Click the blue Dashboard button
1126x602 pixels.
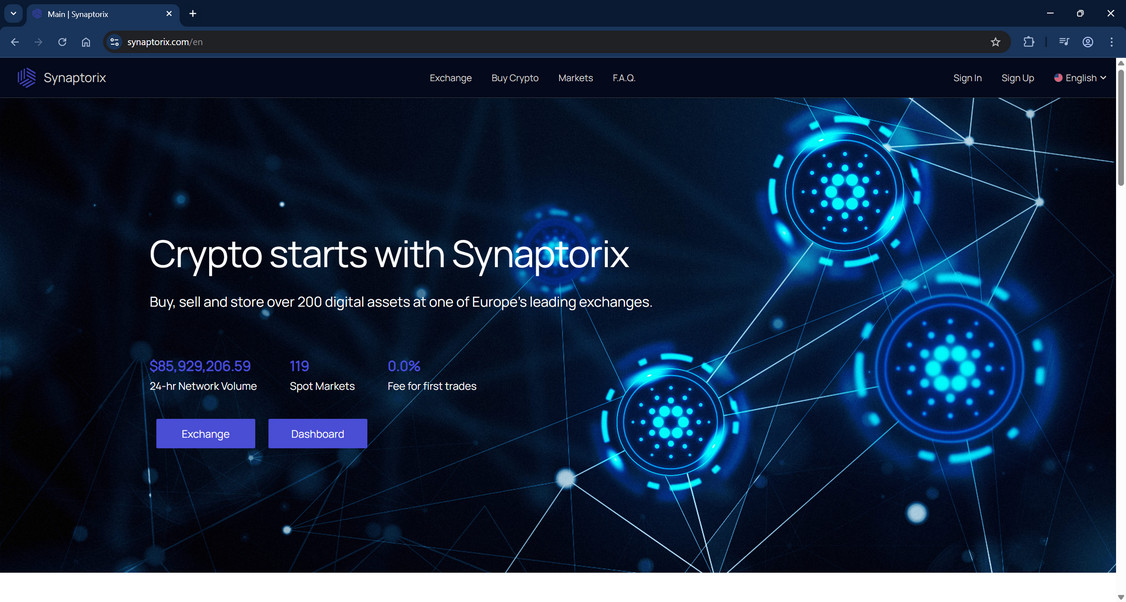[317, 434]
